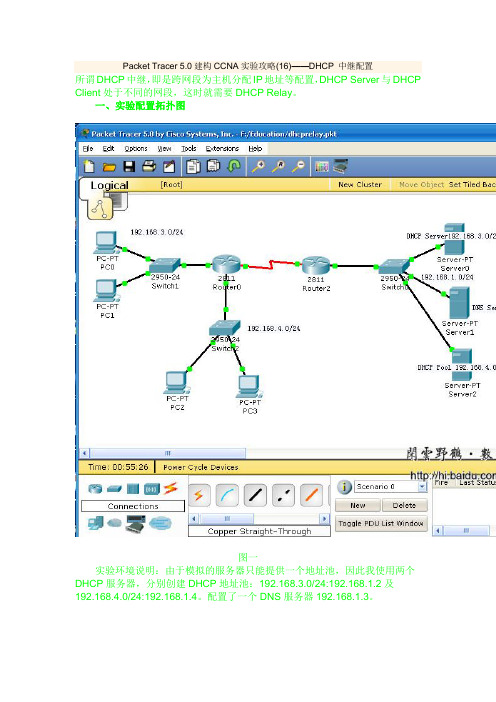Switch to the Logical workspace tab

(x=109, y=185)
